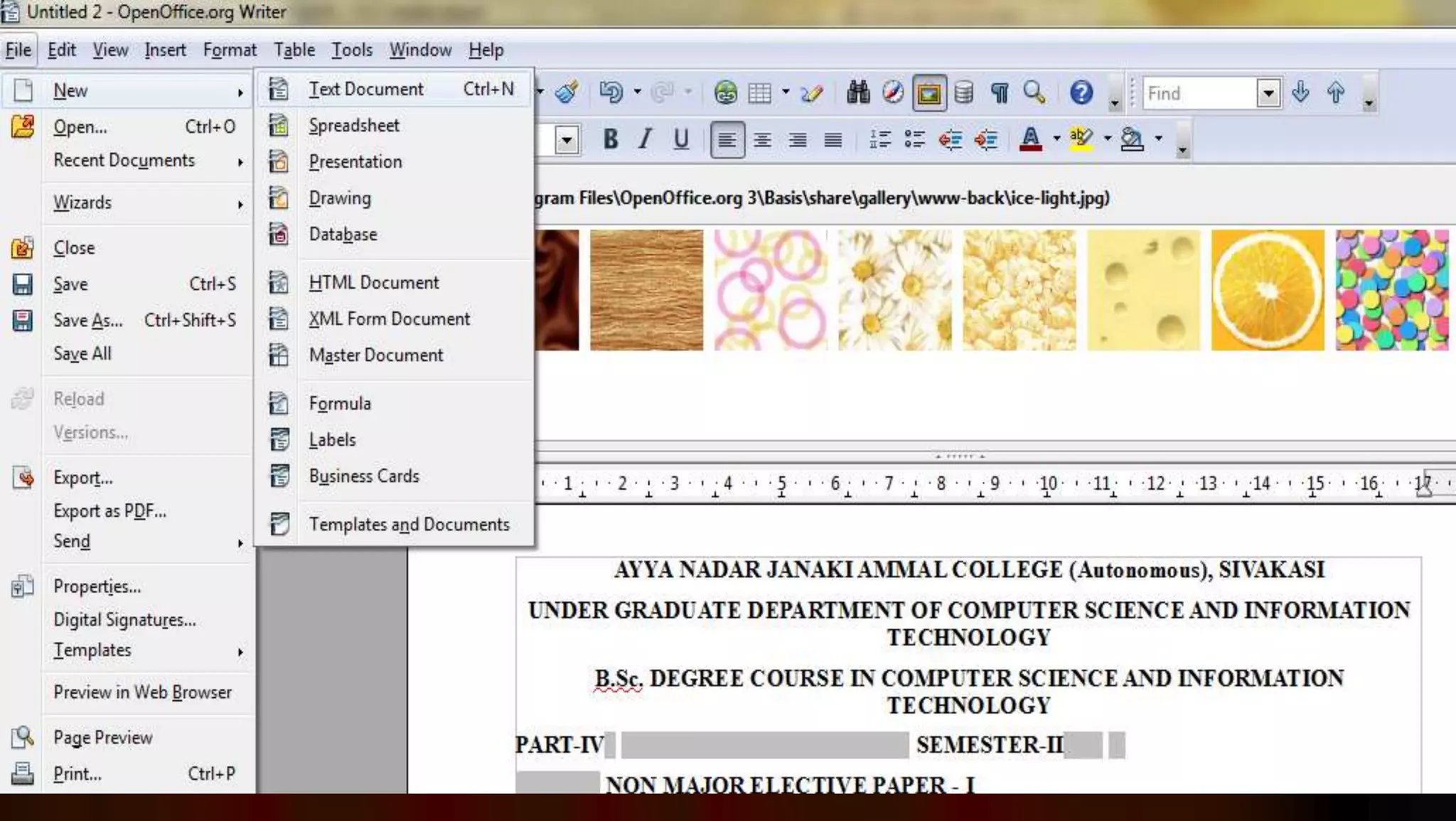The height and width of the screenshot is (821, 1456).
Task: Click Find Next down arrow button
Action: (1300, 92)
